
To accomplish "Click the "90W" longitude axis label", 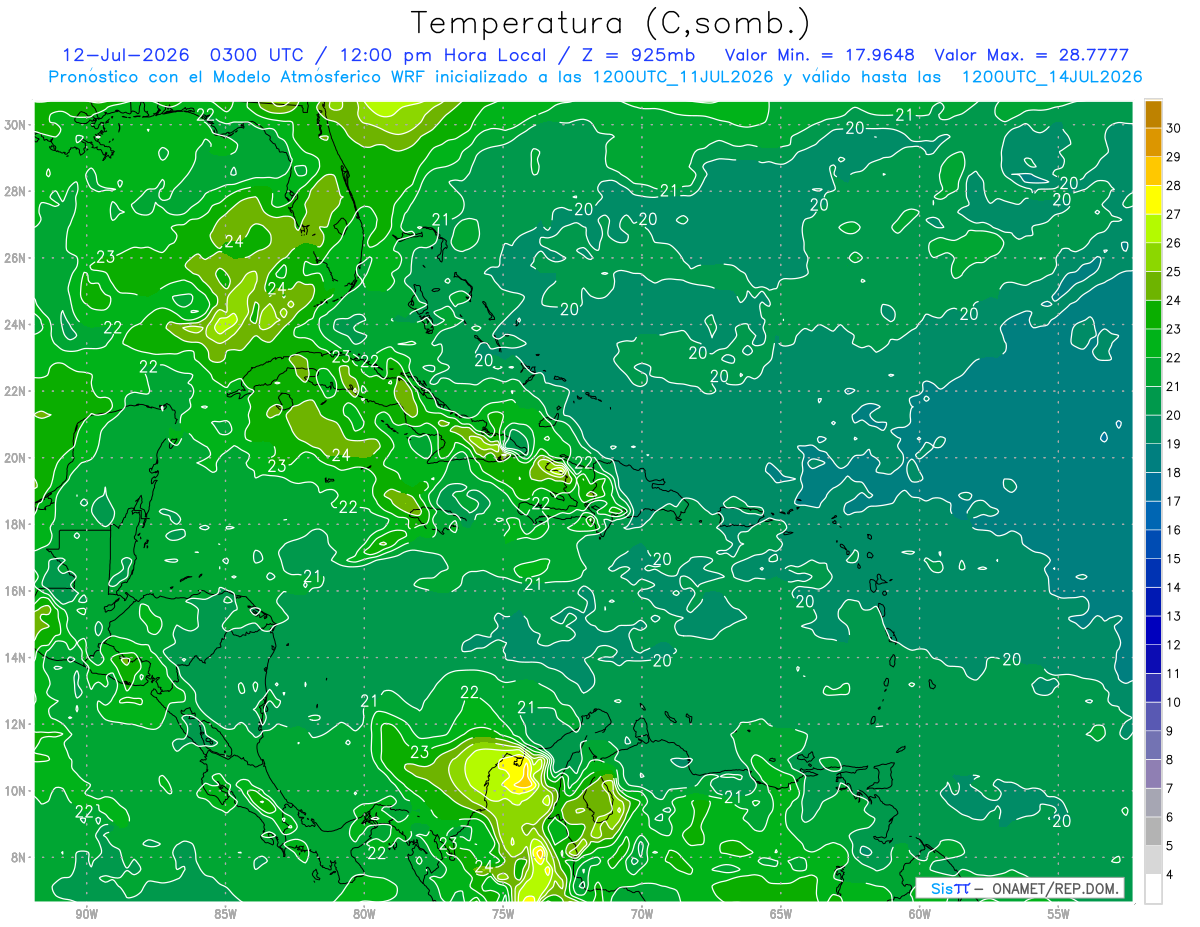I will pos(87,914).
